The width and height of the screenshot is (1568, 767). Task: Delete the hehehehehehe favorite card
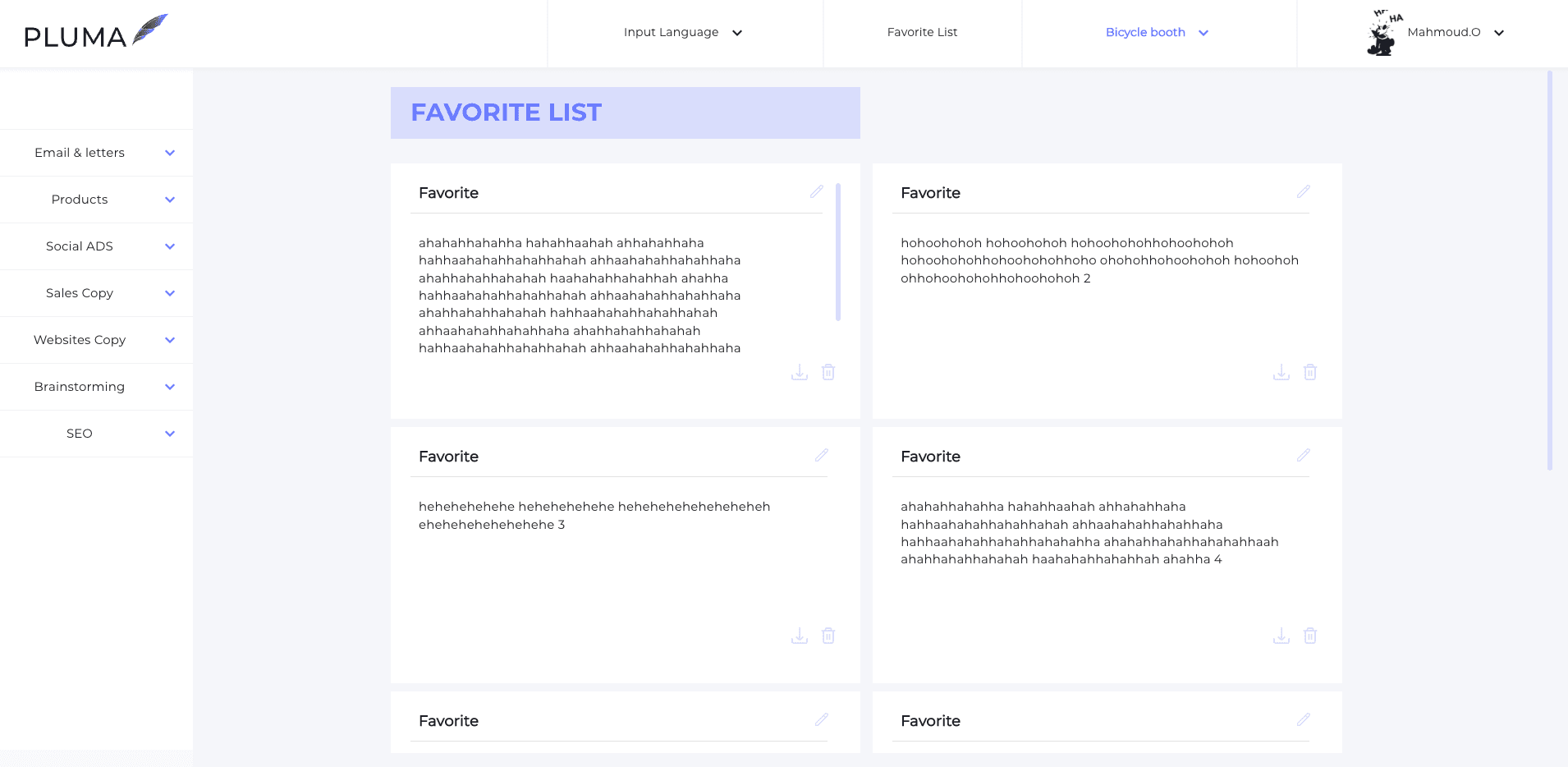pos(828,636)
